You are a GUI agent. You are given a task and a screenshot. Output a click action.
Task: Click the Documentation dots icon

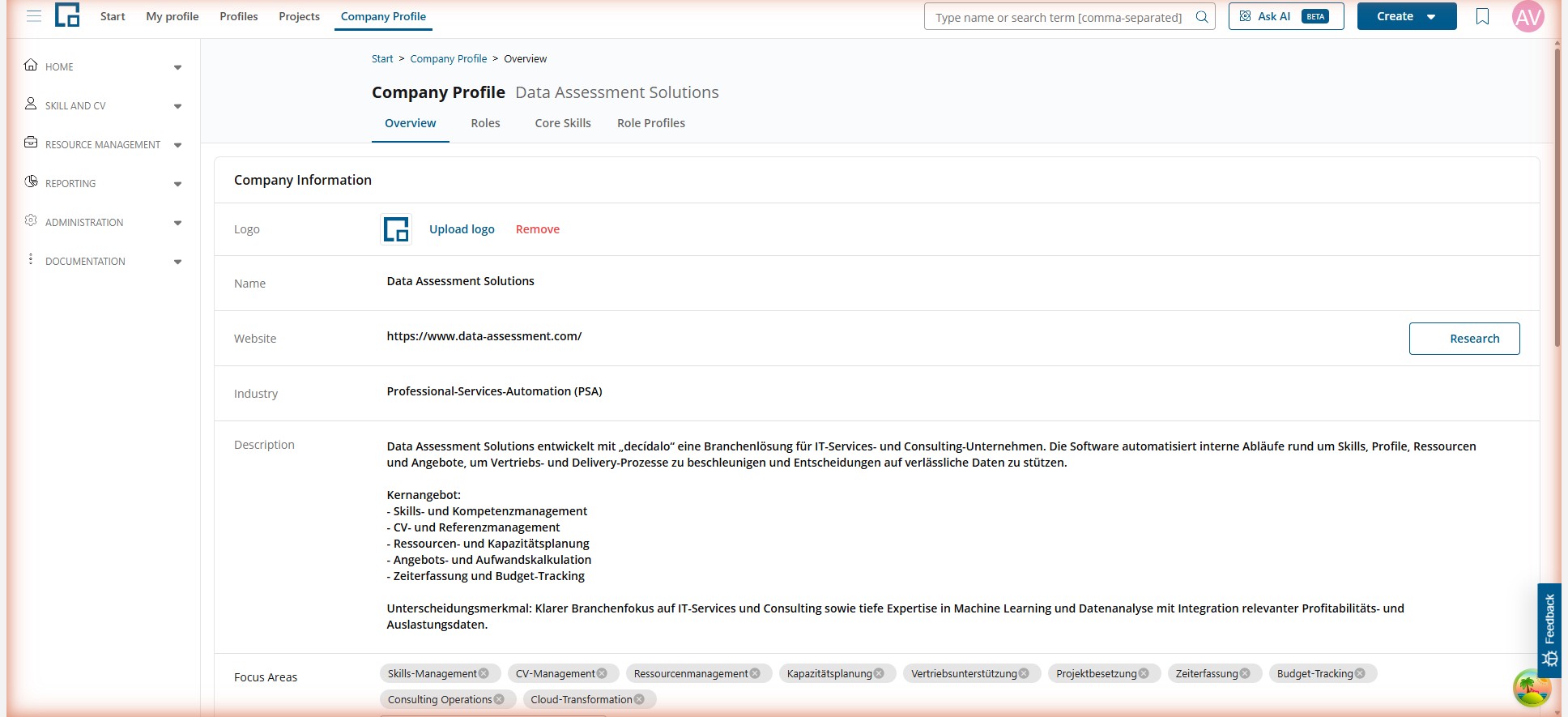[31, 259]
